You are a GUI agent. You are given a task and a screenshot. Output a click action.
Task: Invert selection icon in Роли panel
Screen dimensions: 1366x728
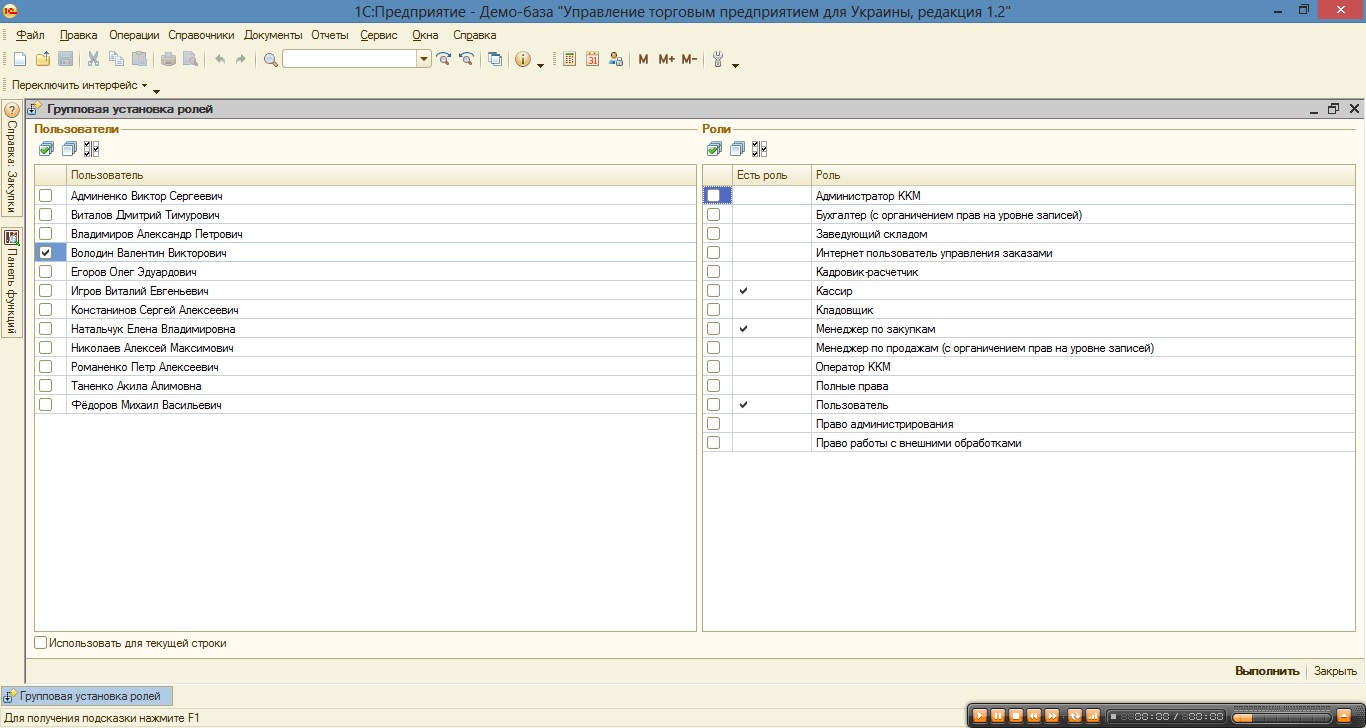tap(760, 149)
